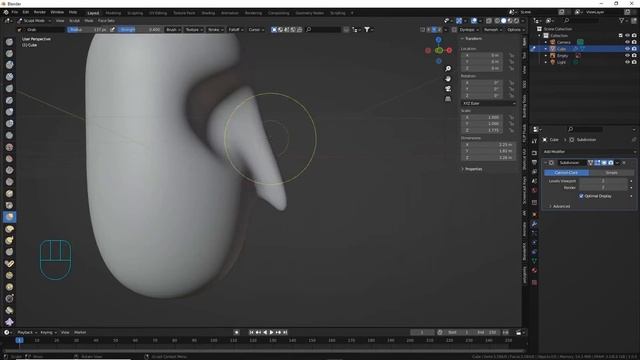Viewport: 640px width, 360px height.
Task: Select the Snake Hook brush
Action: click(x=9, y=240)
